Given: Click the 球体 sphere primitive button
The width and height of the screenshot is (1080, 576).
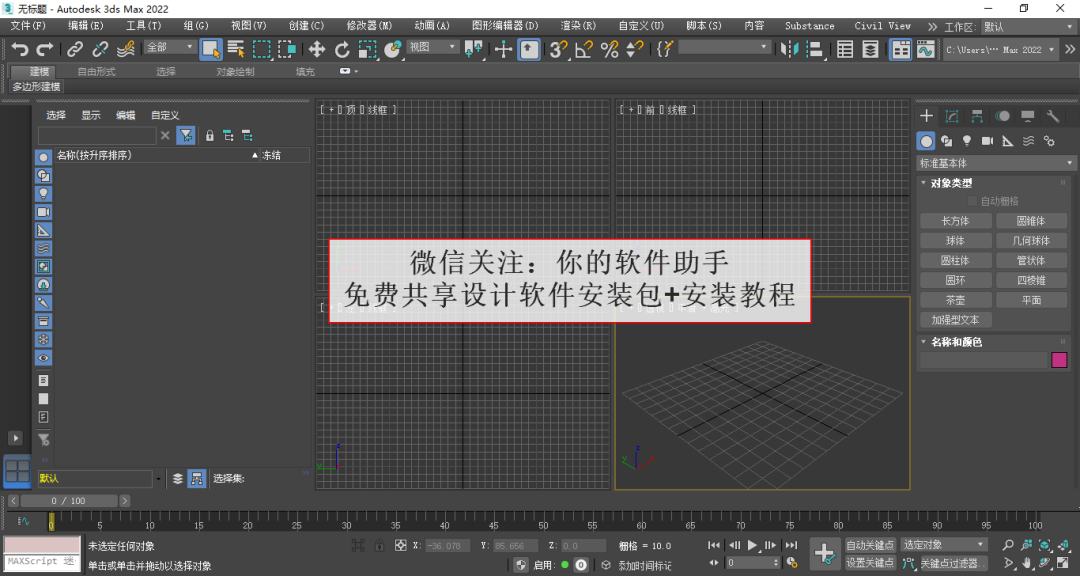Looking at the screenshot, I should [x=955, y=241].
